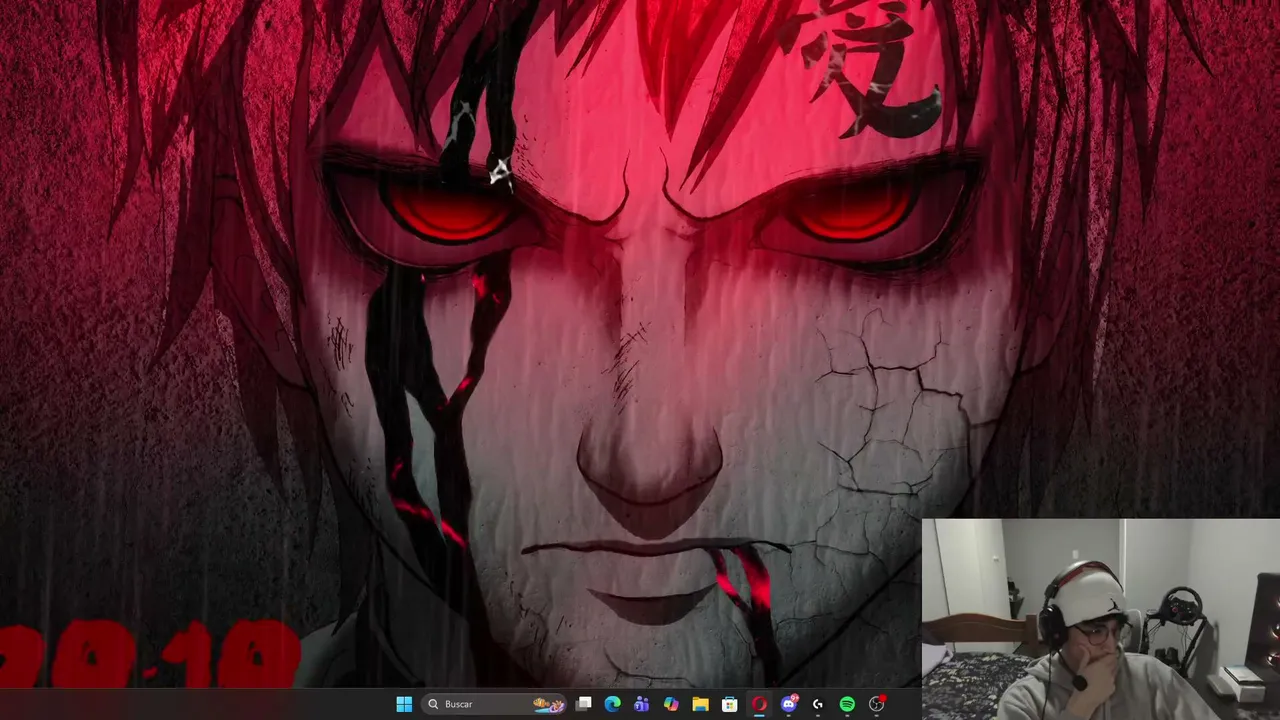Switch to the Opera browser window
The height and width of the screenshot is (720, 1280).
(759, 704)
